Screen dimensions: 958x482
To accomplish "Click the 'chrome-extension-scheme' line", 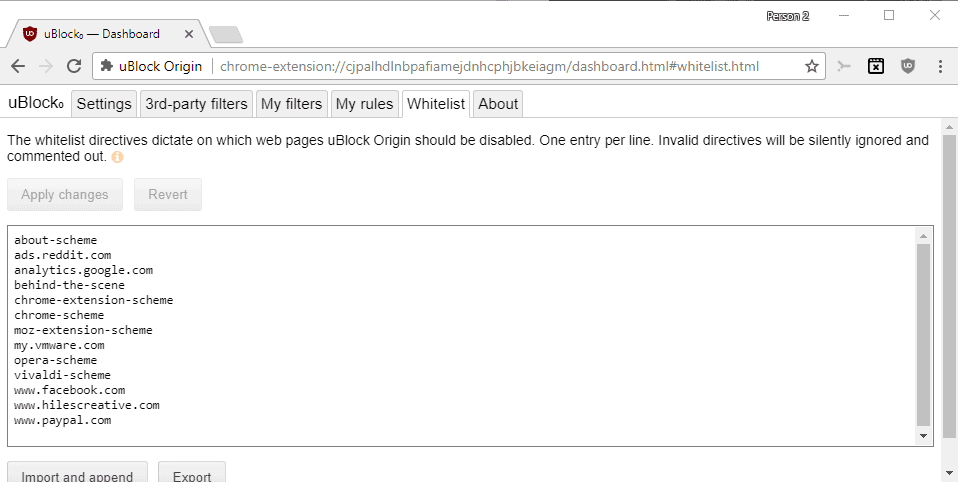I will 93,300.
